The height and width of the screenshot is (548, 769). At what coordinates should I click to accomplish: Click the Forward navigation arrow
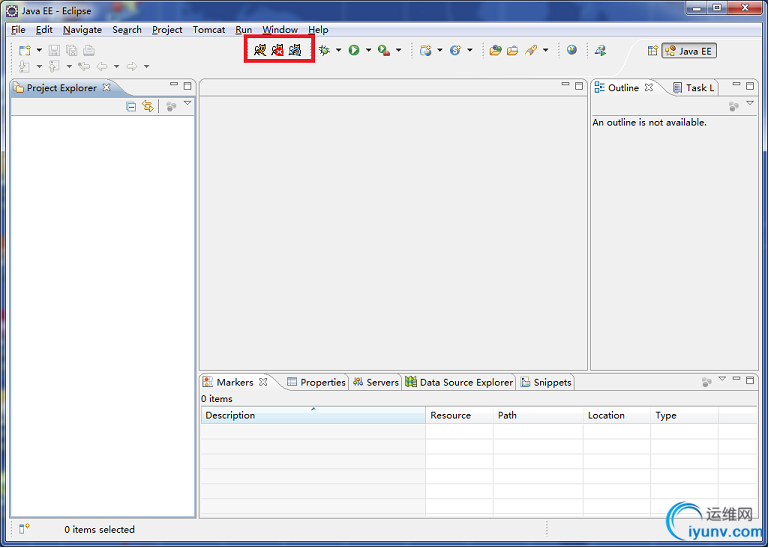click(x=132, y=66)
